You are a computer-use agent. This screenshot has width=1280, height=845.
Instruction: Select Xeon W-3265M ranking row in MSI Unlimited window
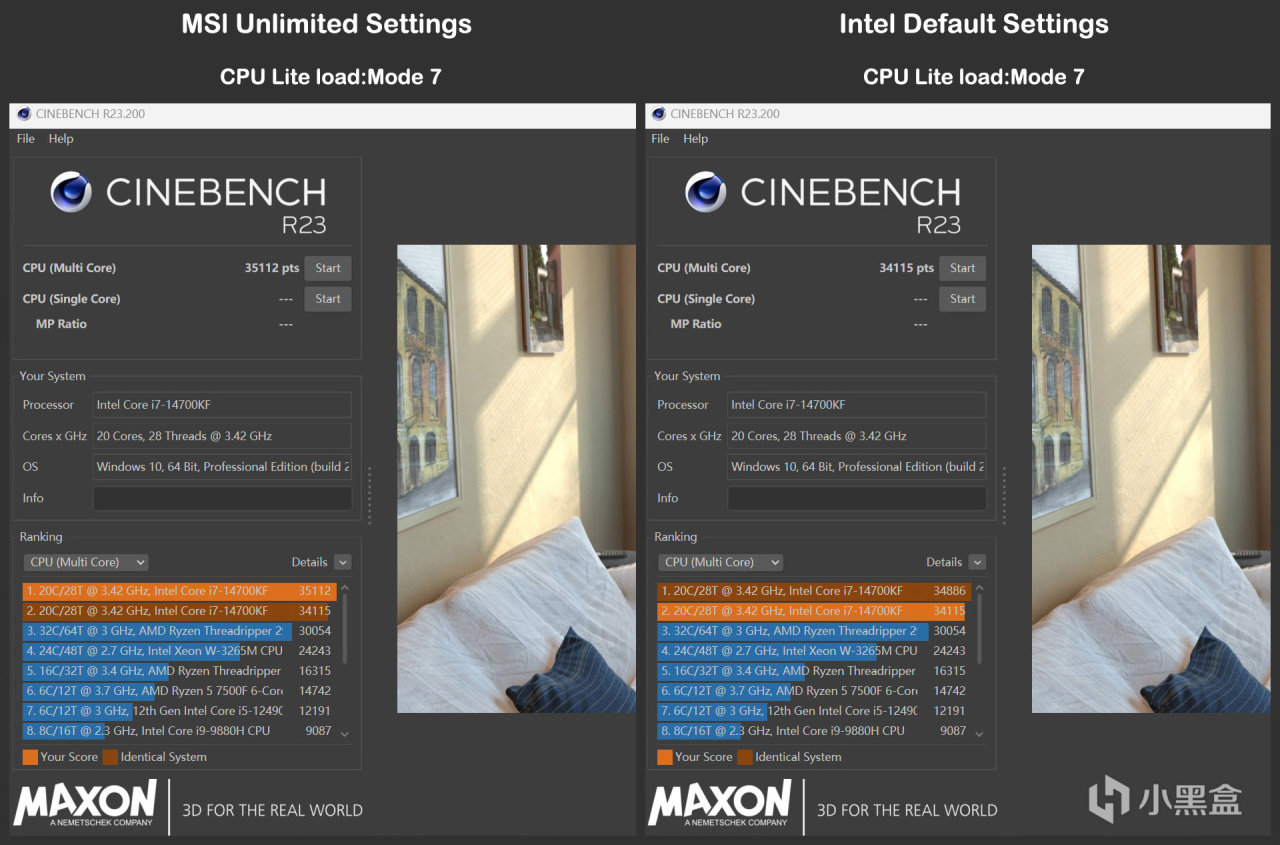pyautogui.click(x=178, y=651)
